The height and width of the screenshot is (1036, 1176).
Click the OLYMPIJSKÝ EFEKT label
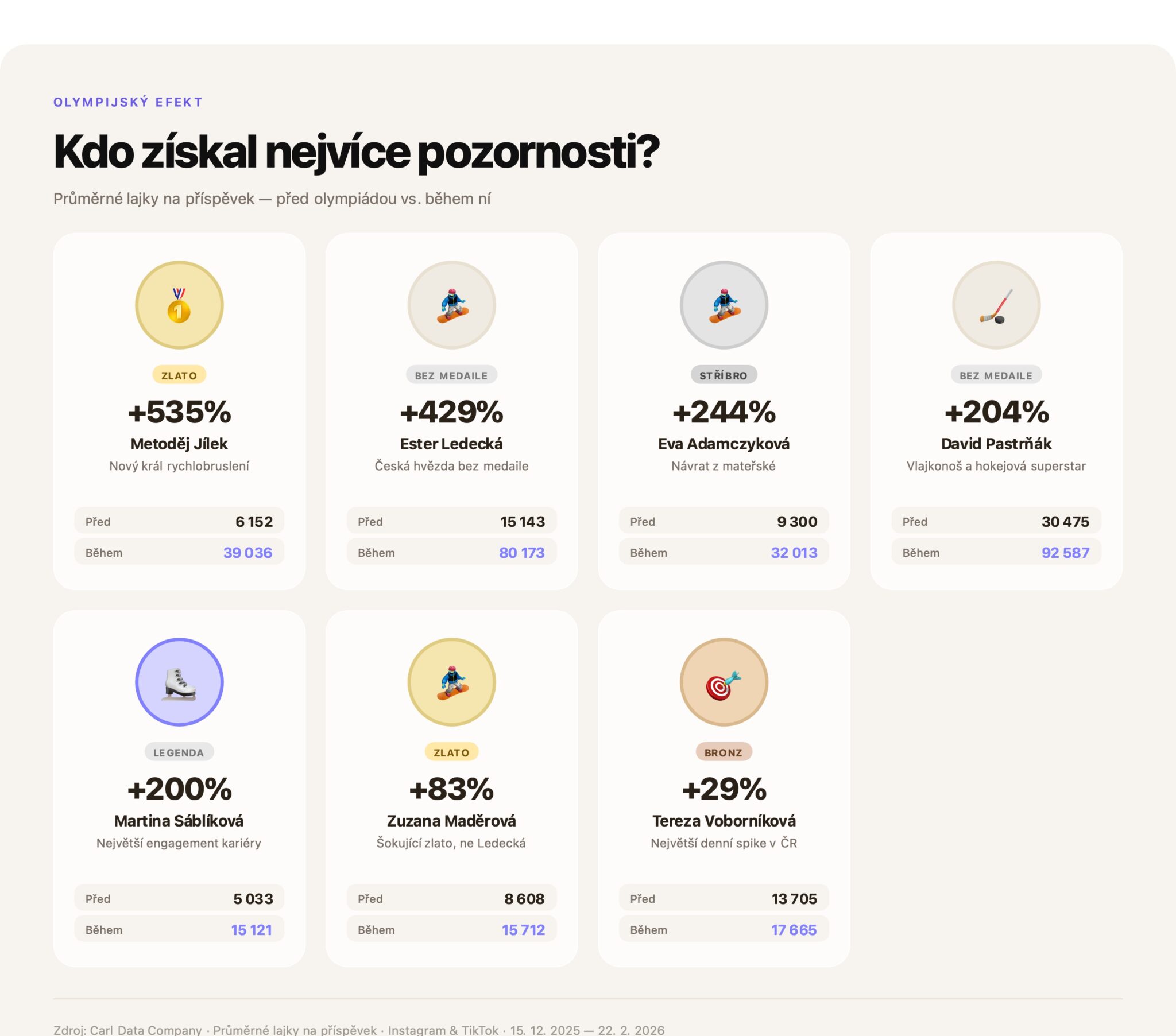coord(127,102)
